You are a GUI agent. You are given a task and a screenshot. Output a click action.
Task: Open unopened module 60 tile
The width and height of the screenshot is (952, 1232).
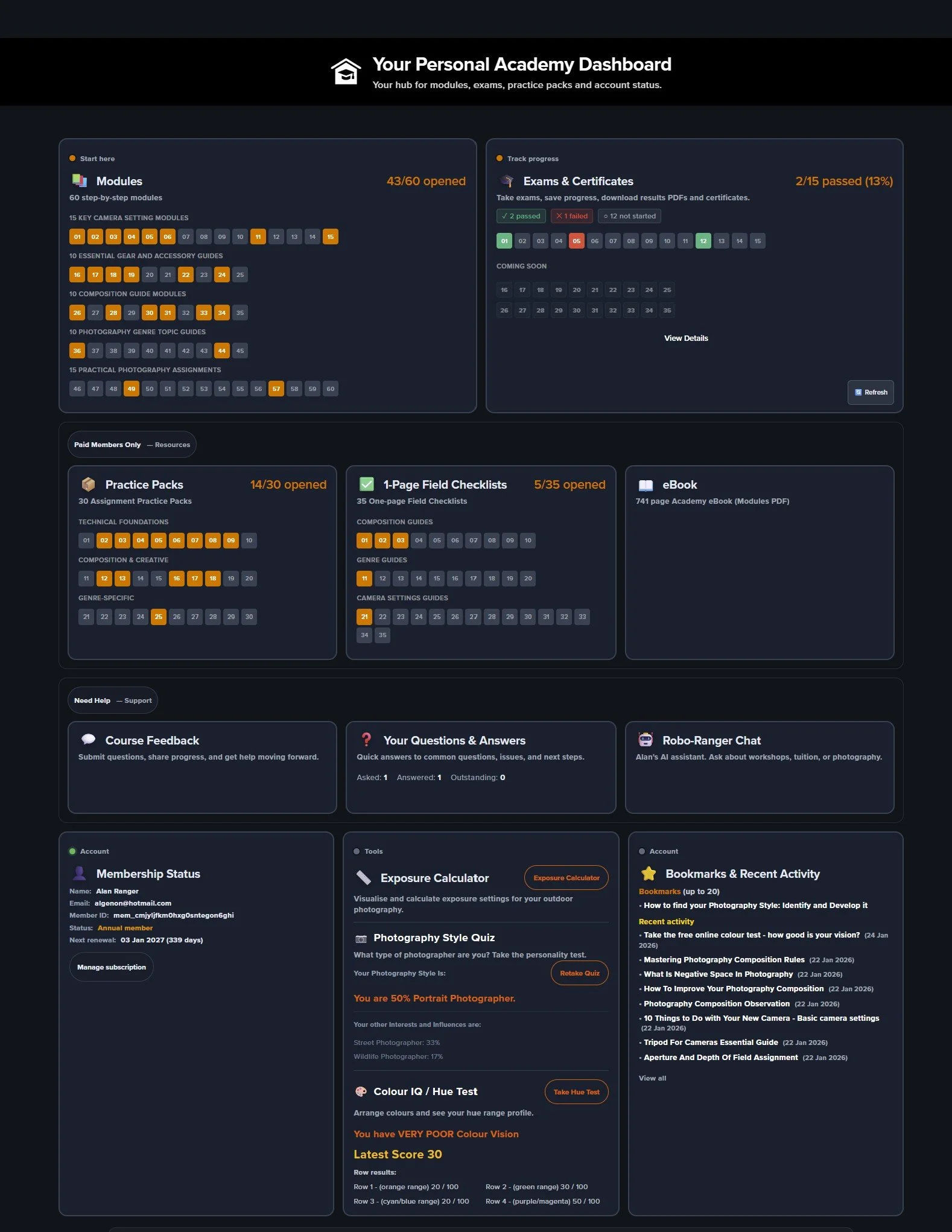[331, 389]
